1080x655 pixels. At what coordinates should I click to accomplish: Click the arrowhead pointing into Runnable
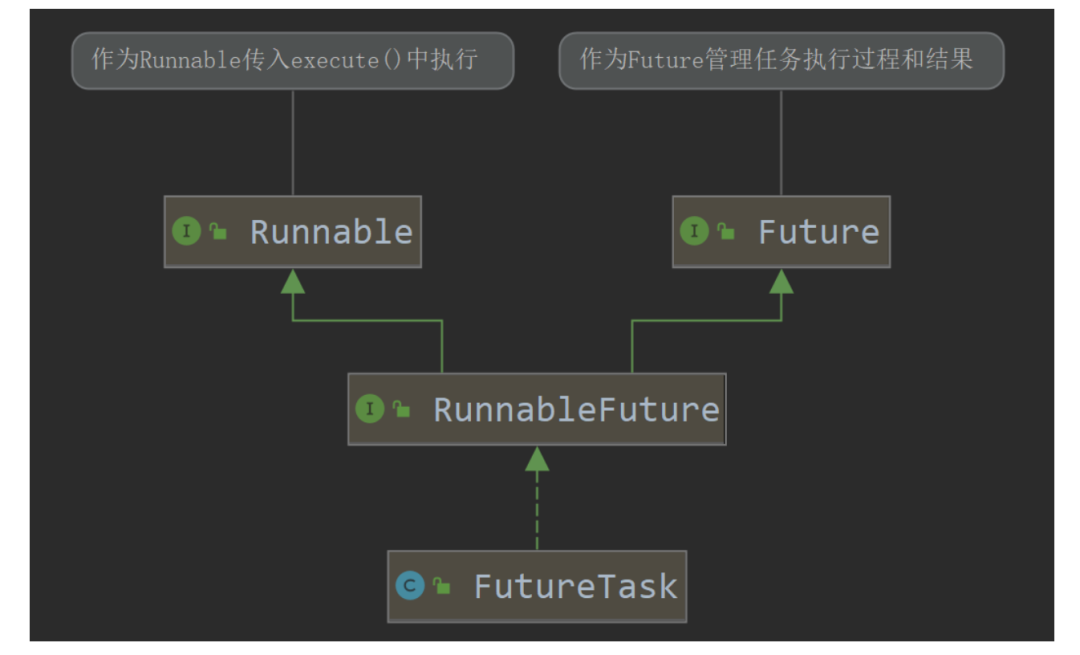(292, 281)
